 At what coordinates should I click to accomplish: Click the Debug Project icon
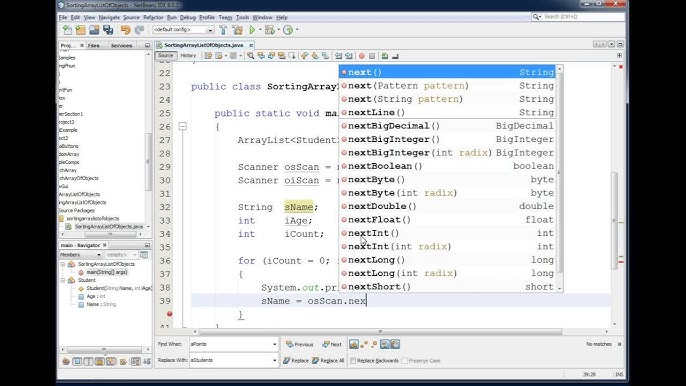click(270, 30)
